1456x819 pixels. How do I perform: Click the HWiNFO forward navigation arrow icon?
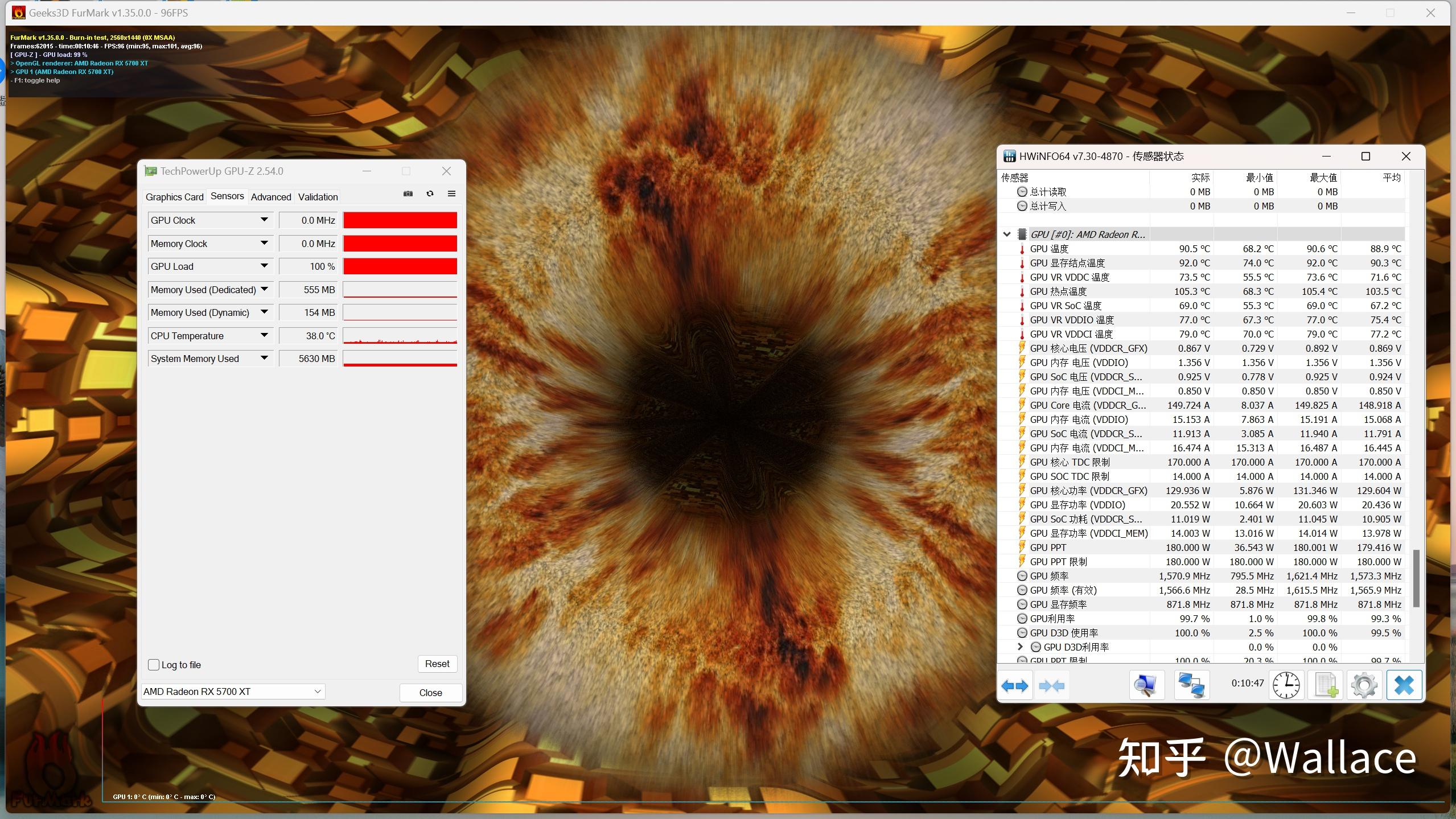1015,684
